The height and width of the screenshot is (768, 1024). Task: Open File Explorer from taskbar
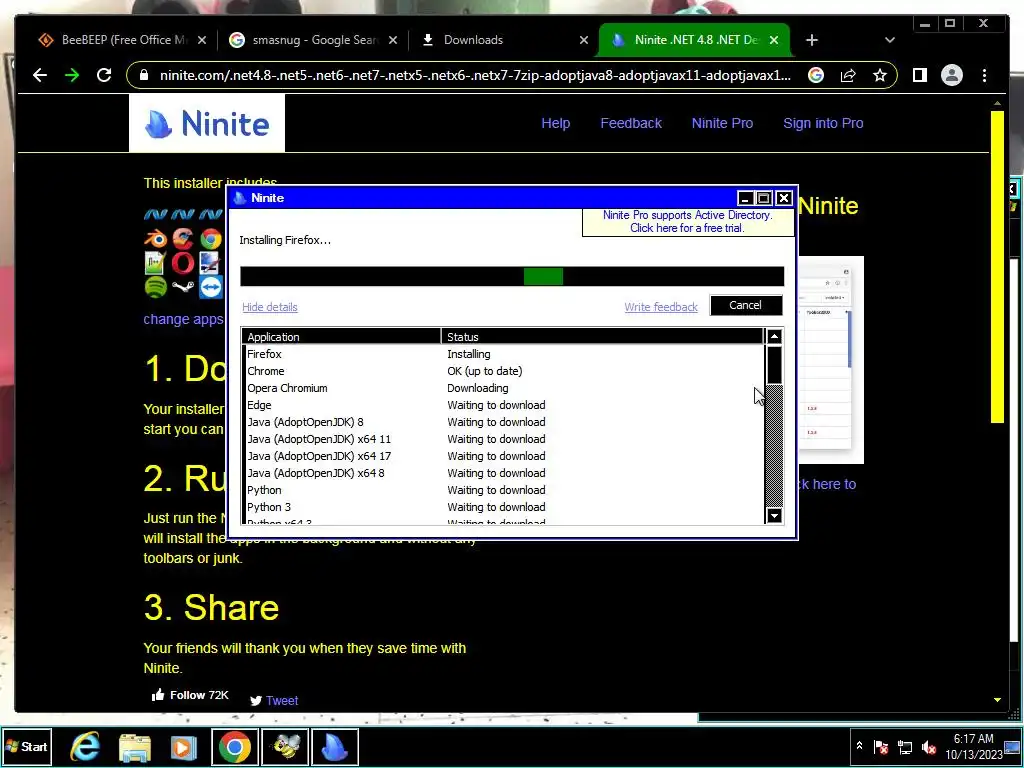(x=135, y=747)
